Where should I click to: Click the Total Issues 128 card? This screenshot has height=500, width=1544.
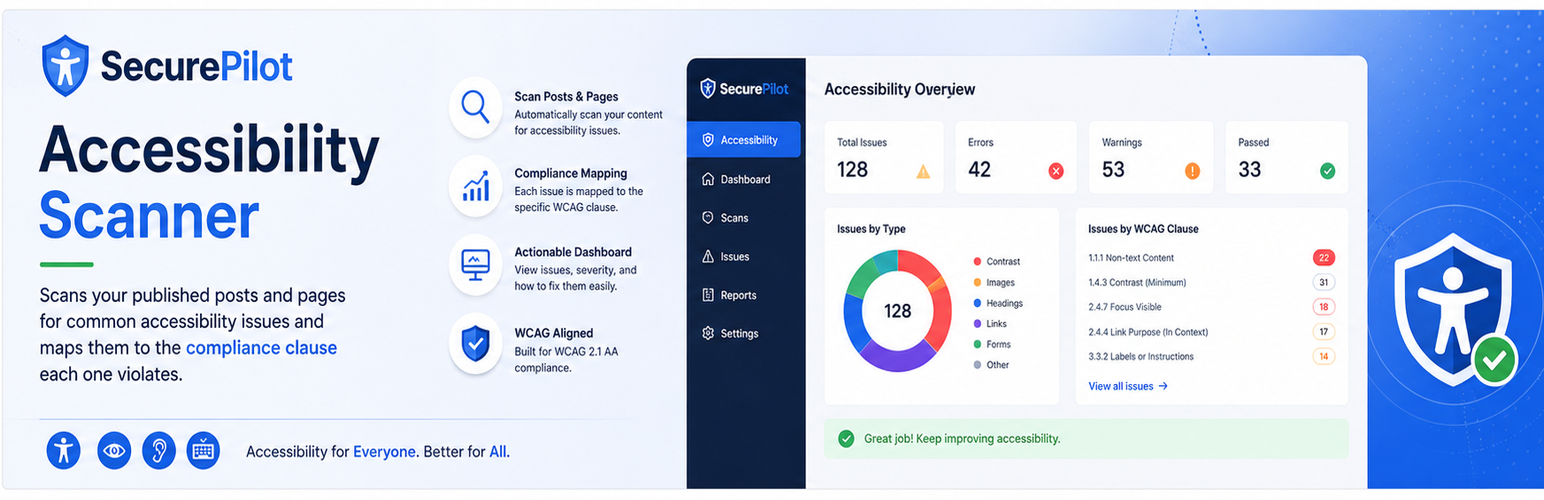coord(884,158)
